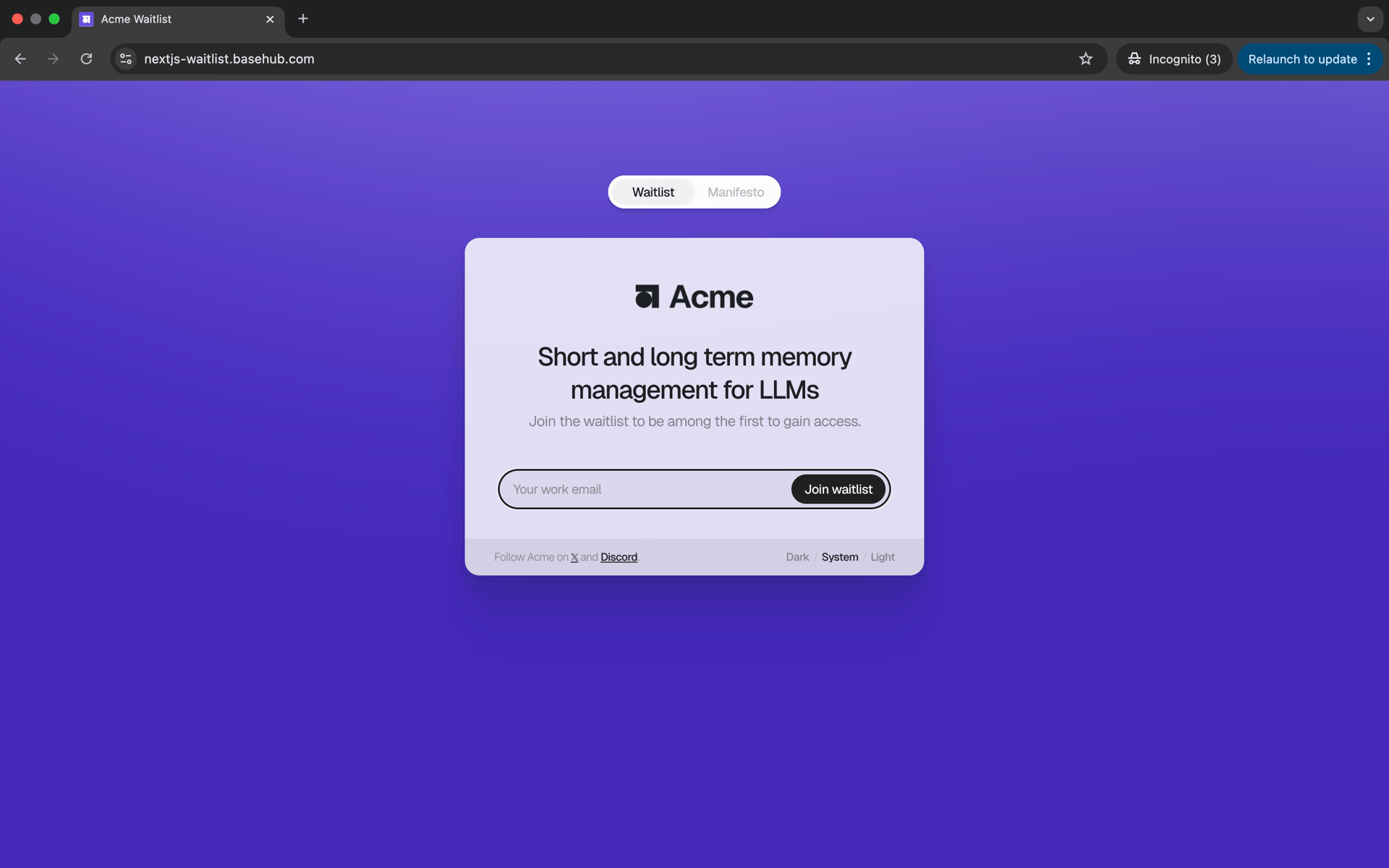Switch to the Waitlist tab

tap(653, 192)
